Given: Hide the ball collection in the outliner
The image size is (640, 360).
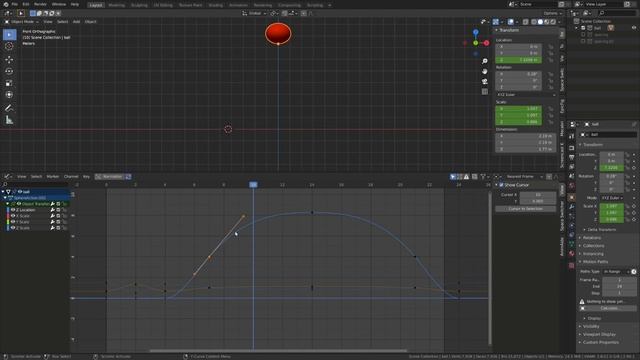Looking at the screenshot, I should point(633,28).
